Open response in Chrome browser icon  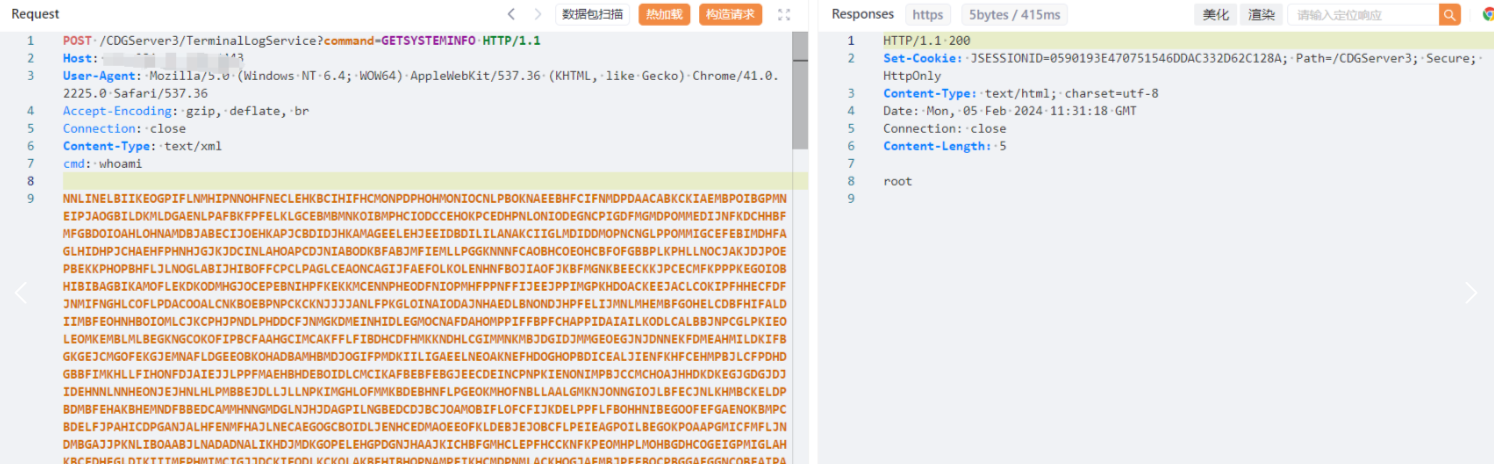pyautogui.click(x=1487, y=15)
